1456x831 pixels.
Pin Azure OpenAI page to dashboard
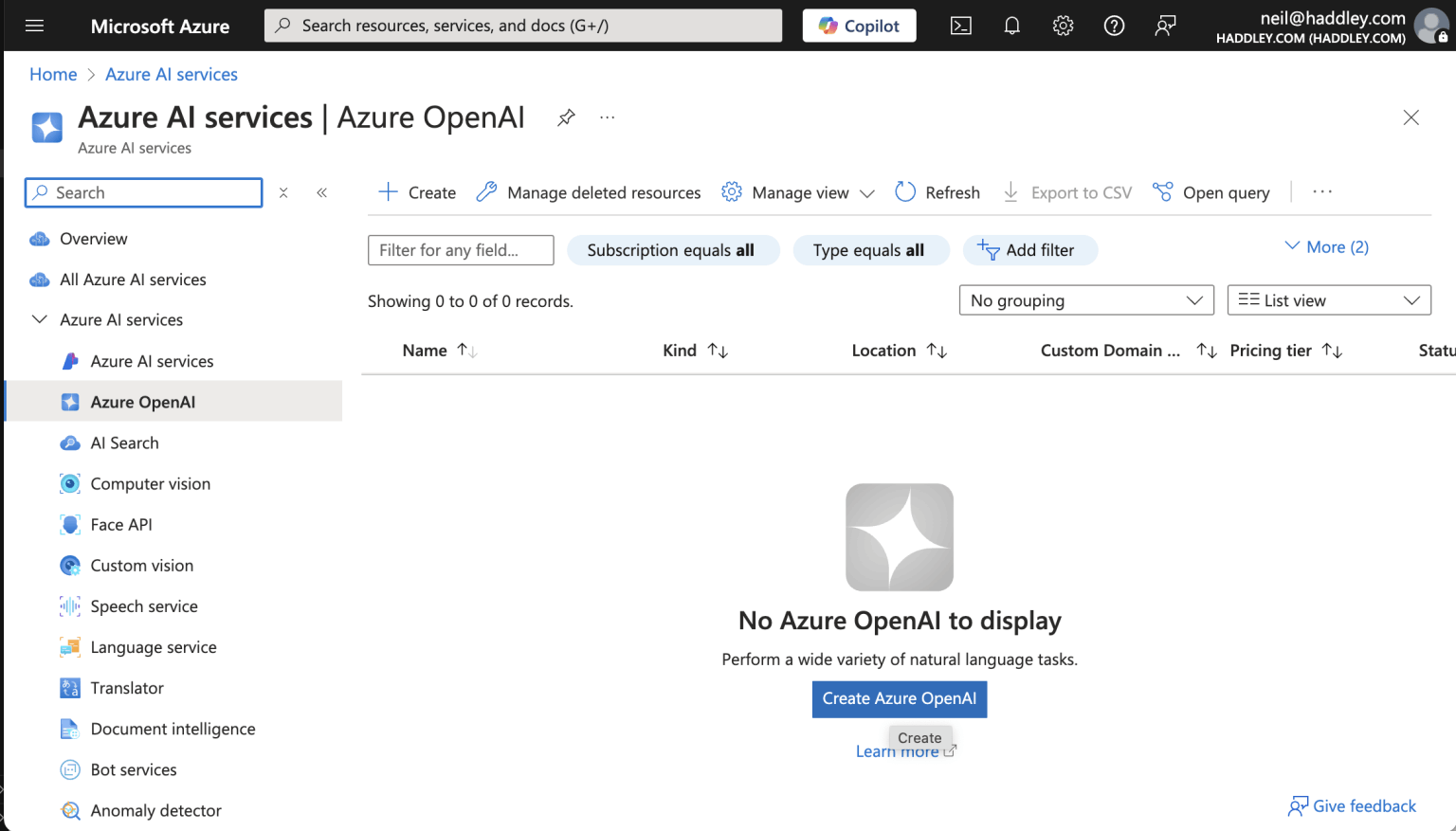tap(566, 117)
